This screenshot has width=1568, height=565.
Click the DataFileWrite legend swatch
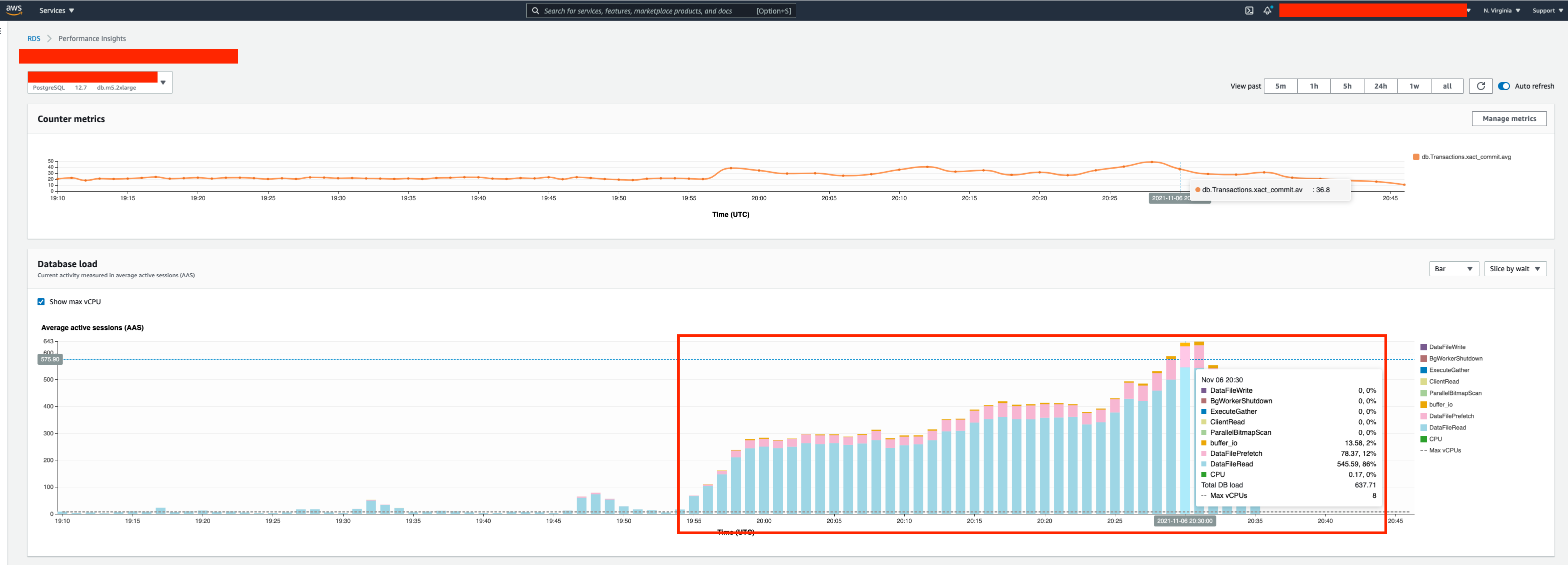[1424, 347]
